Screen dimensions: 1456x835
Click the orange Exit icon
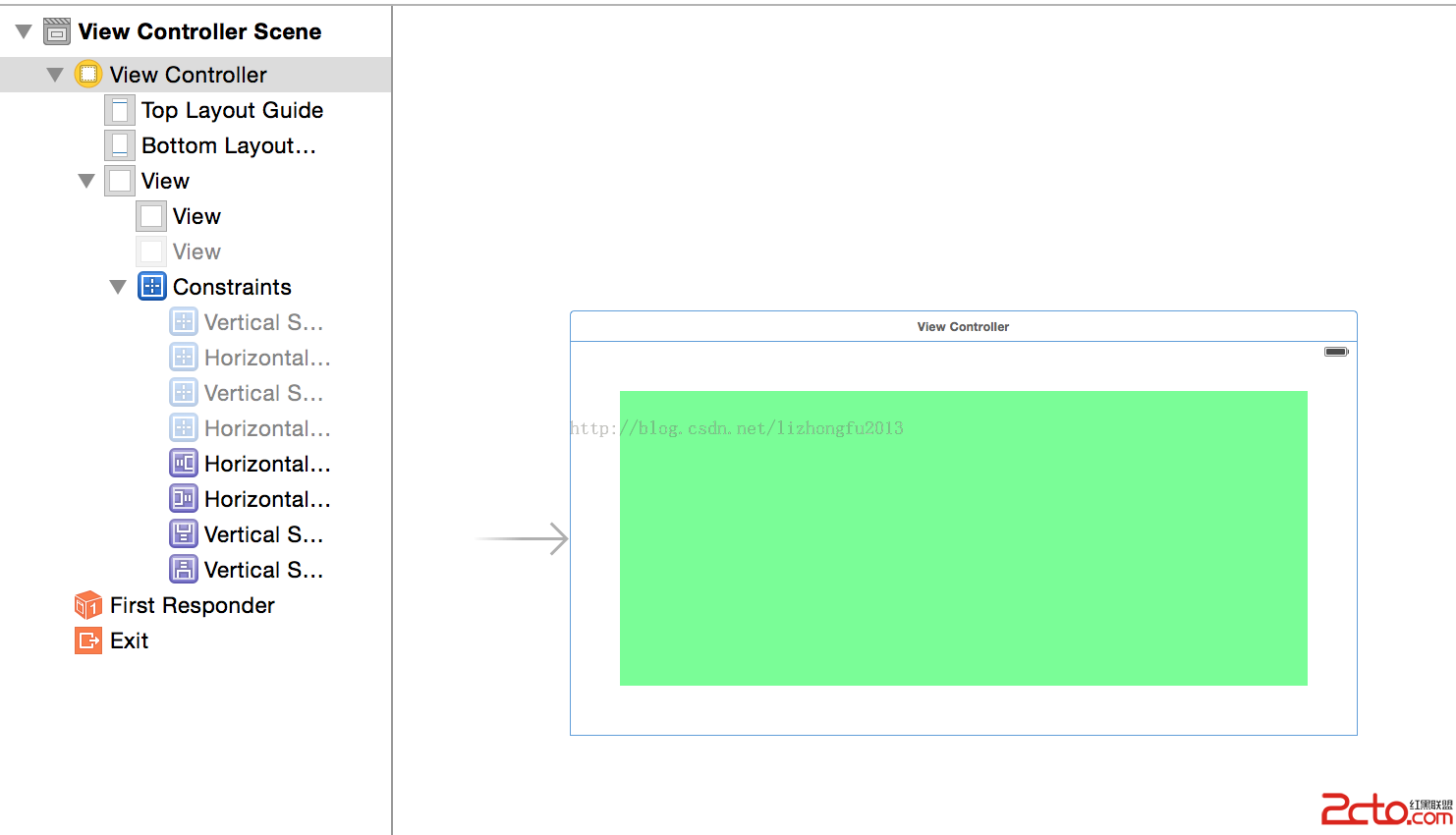pyautogui.click(x=88, y=640)
